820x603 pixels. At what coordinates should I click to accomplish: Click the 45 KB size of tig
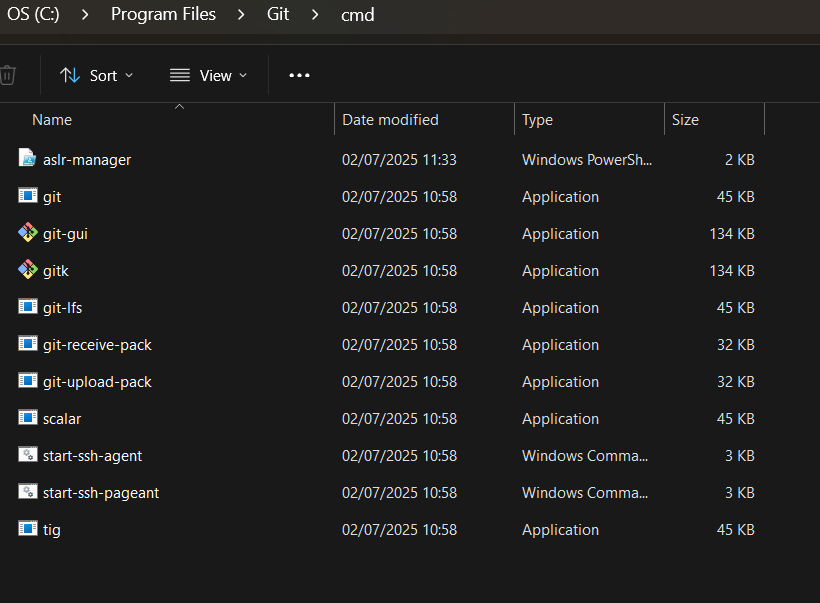coord(735,530)
